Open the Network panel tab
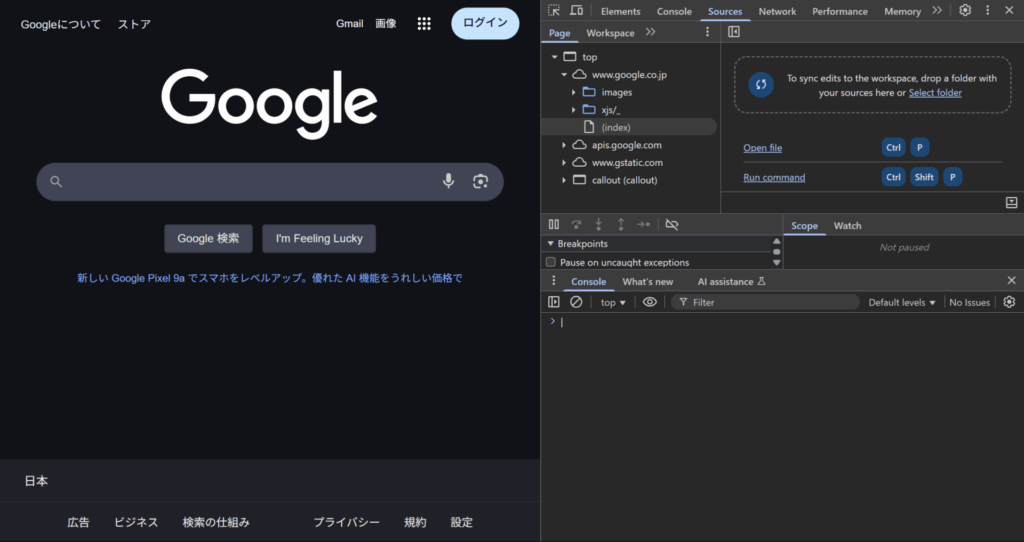Screen dimensions: 1024x542 coord(776,11)
